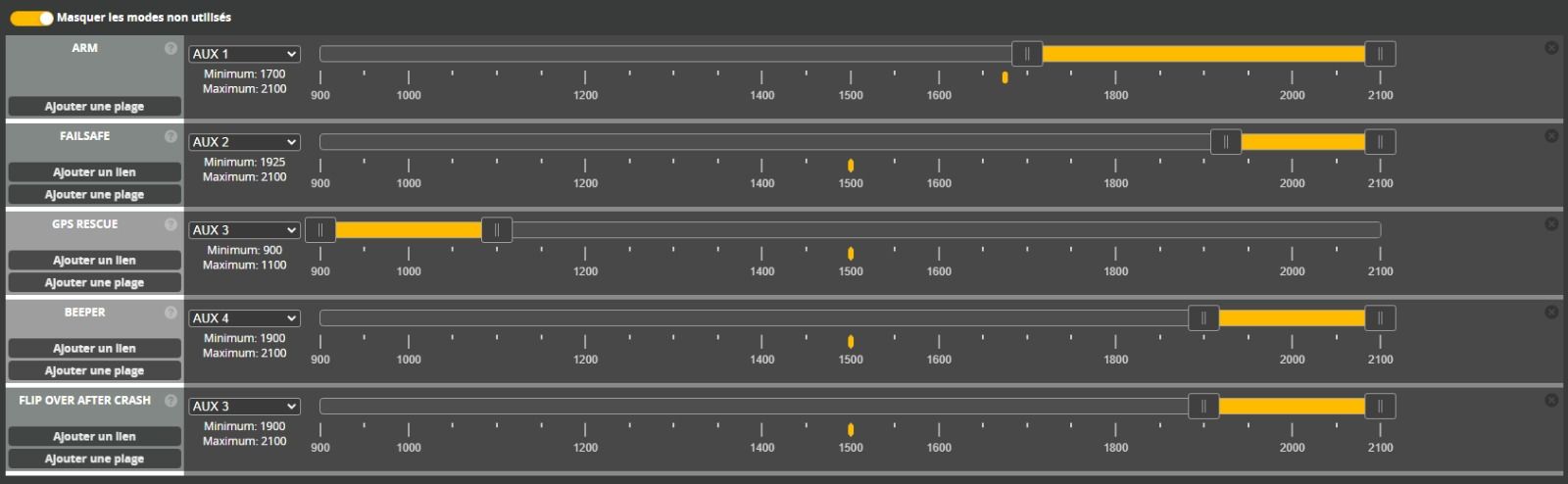The image size is (1568, 484).
Task: Click the help icon beside FAILSAFE mode
Action: [171, 136]
